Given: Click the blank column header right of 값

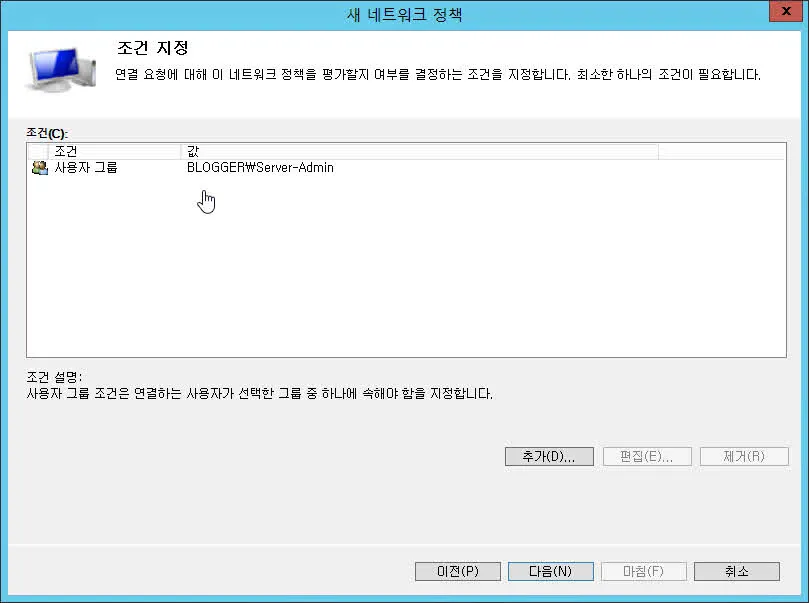Looking at the screenshot, I should point(720,151).
